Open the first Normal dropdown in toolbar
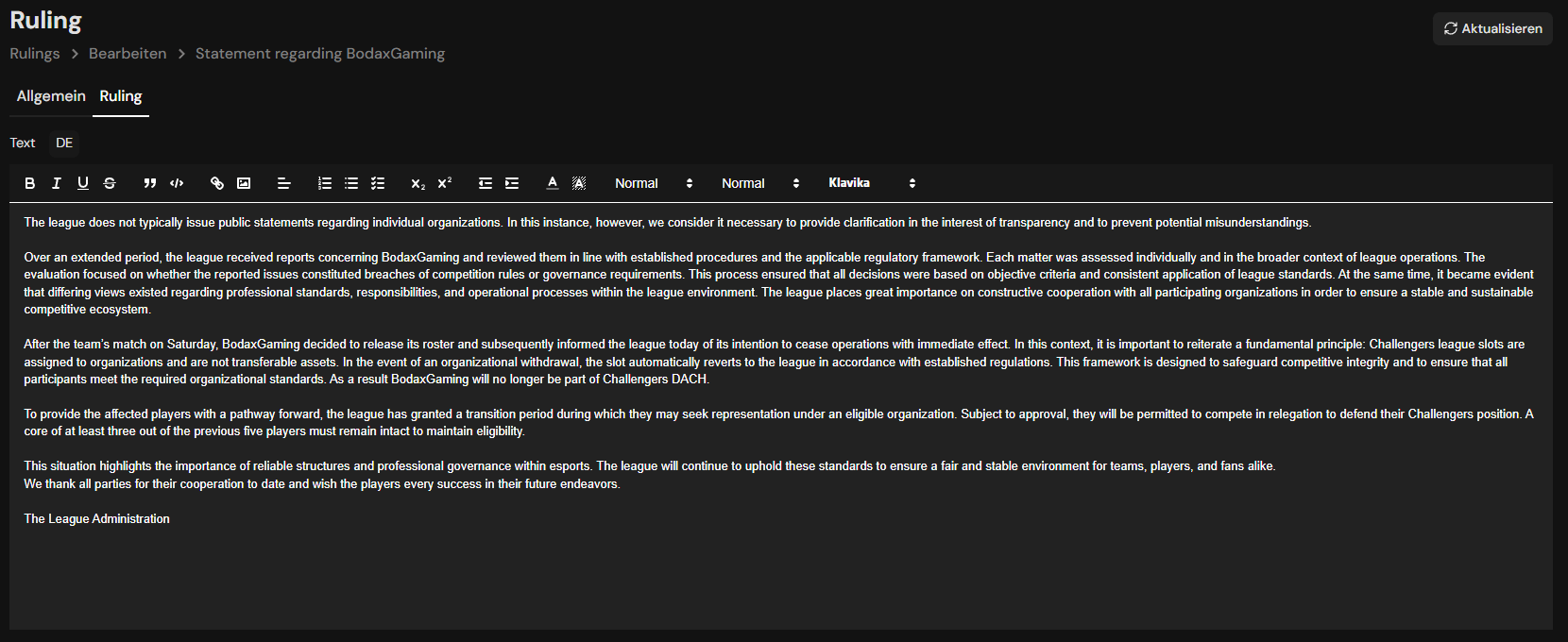Image resolution: width=1568 pixels, height=642 pixels. 654,183
